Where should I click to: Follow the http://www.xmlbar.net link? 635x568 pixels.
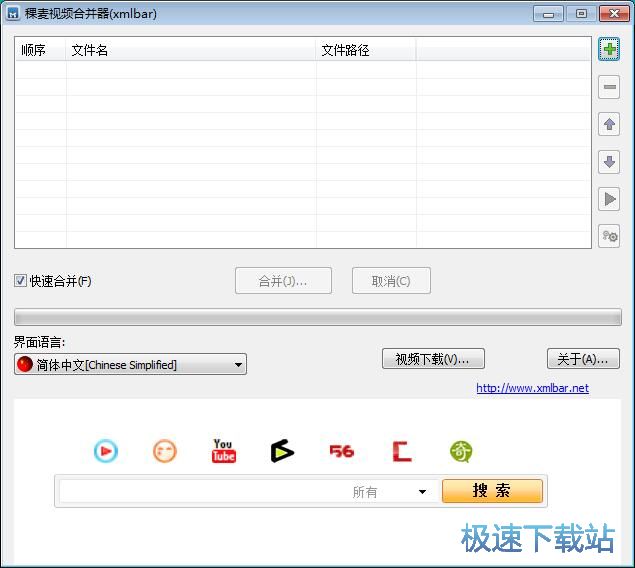coord(532,388)
